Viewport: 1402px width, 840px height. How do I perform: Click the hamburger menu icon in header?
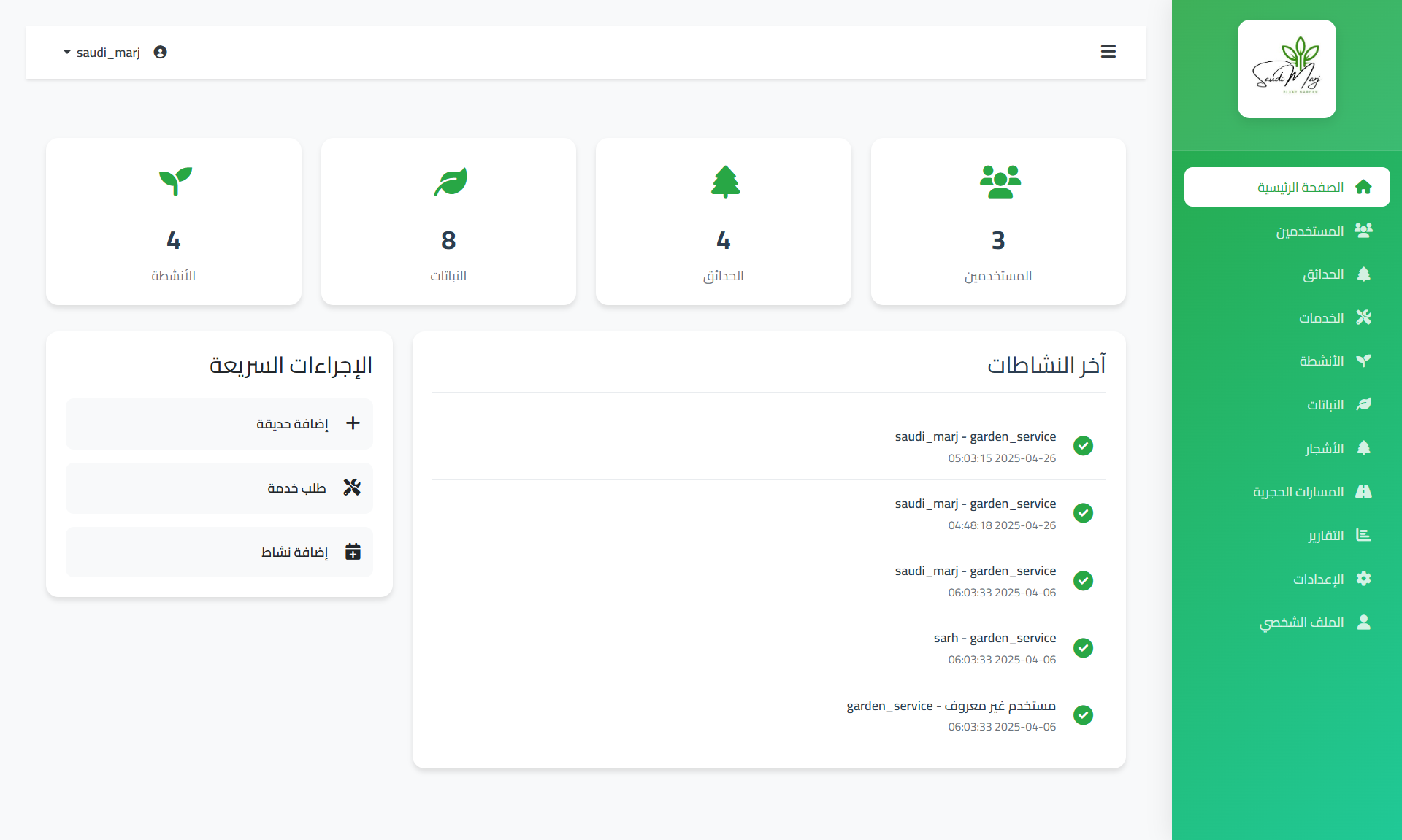pyautogui.click(x=1108, y=52)
